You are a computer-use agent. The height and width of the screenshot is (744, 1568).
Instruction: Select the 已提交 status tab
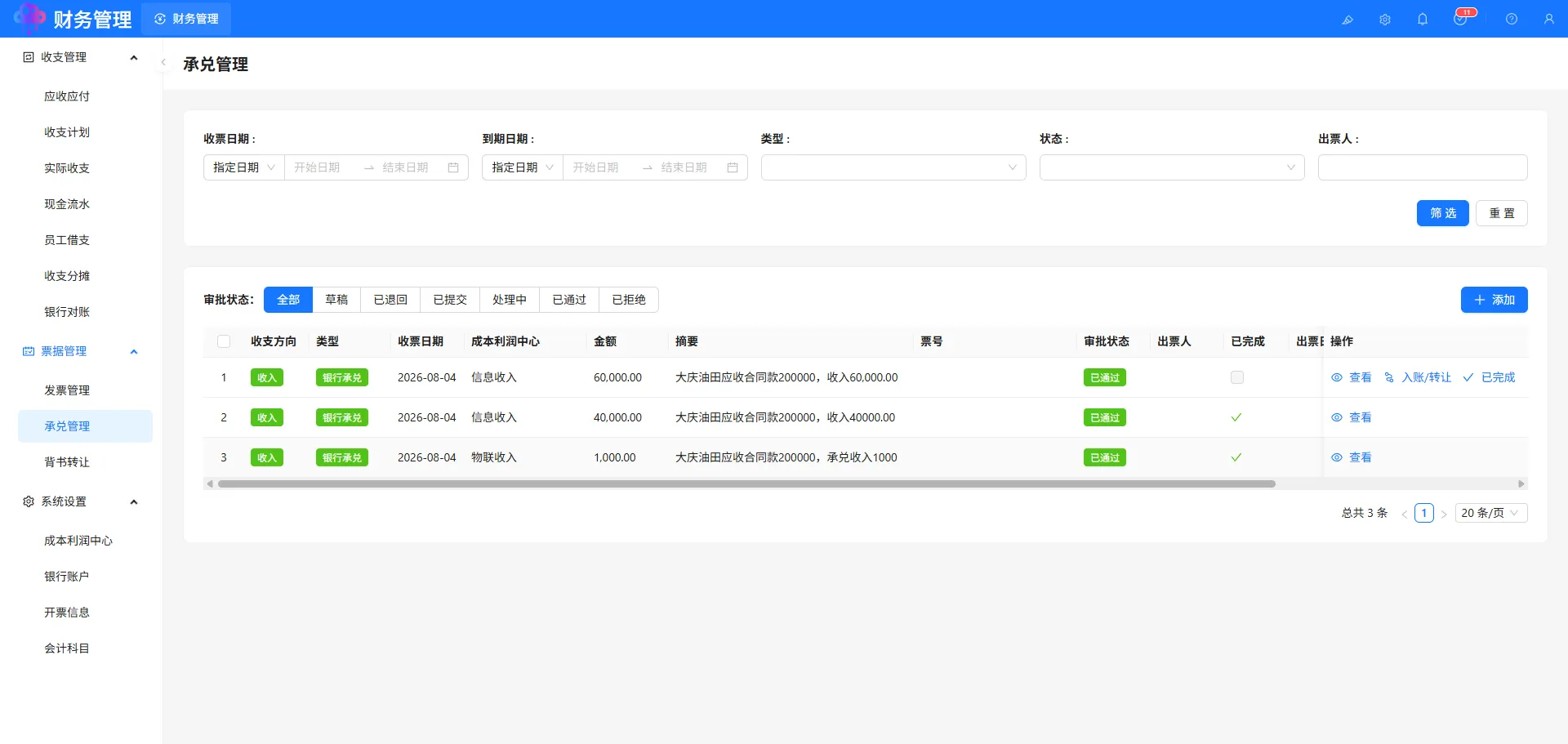[x=450, y=300]
